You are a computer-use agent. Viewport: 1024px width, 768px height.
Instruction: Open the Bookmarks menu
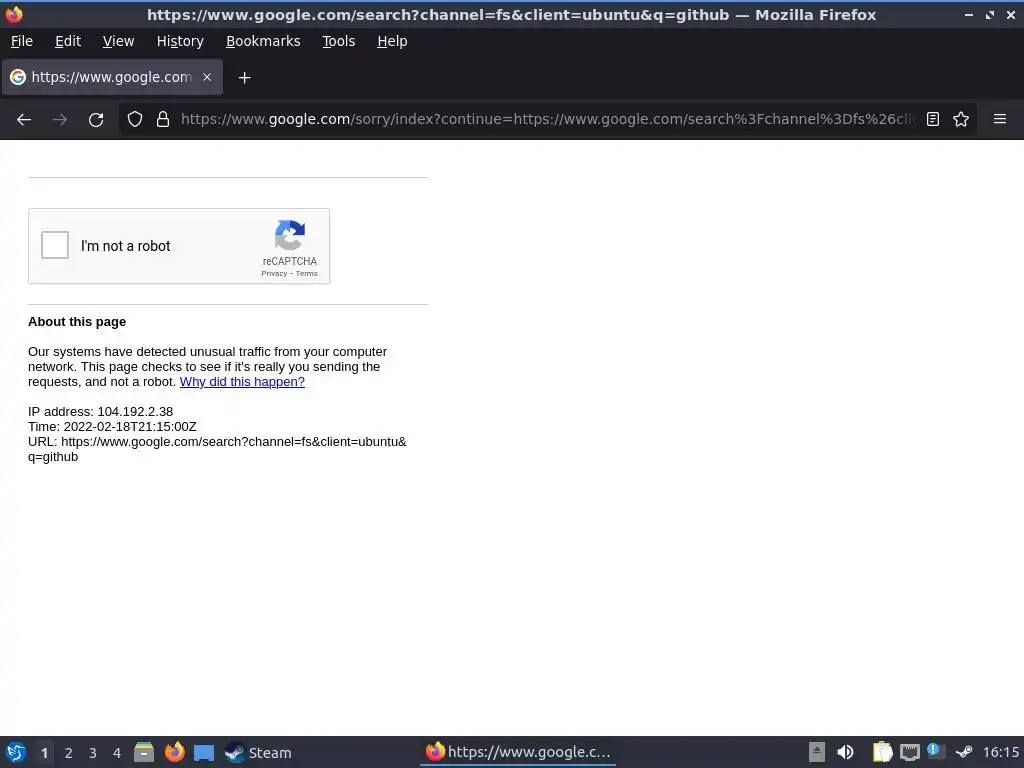[263, 41]
